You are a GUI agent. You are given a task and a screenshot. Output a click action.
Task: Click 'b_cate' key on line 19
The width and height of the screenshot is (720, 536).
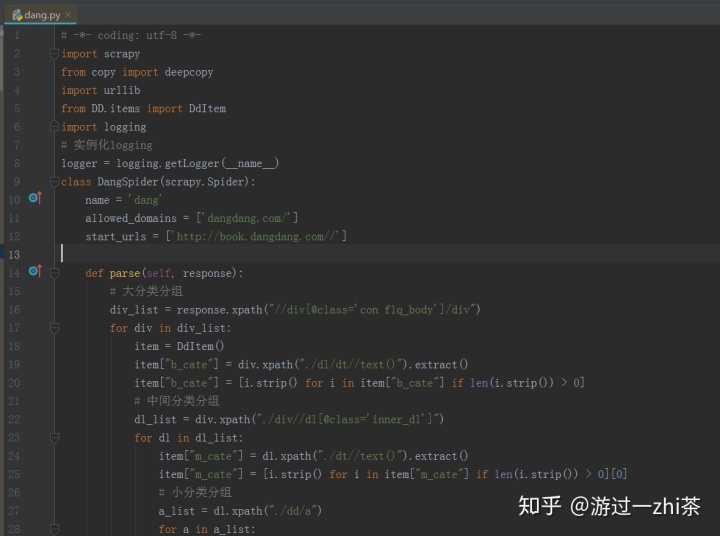pyautogui.click(x=189, y=365)
